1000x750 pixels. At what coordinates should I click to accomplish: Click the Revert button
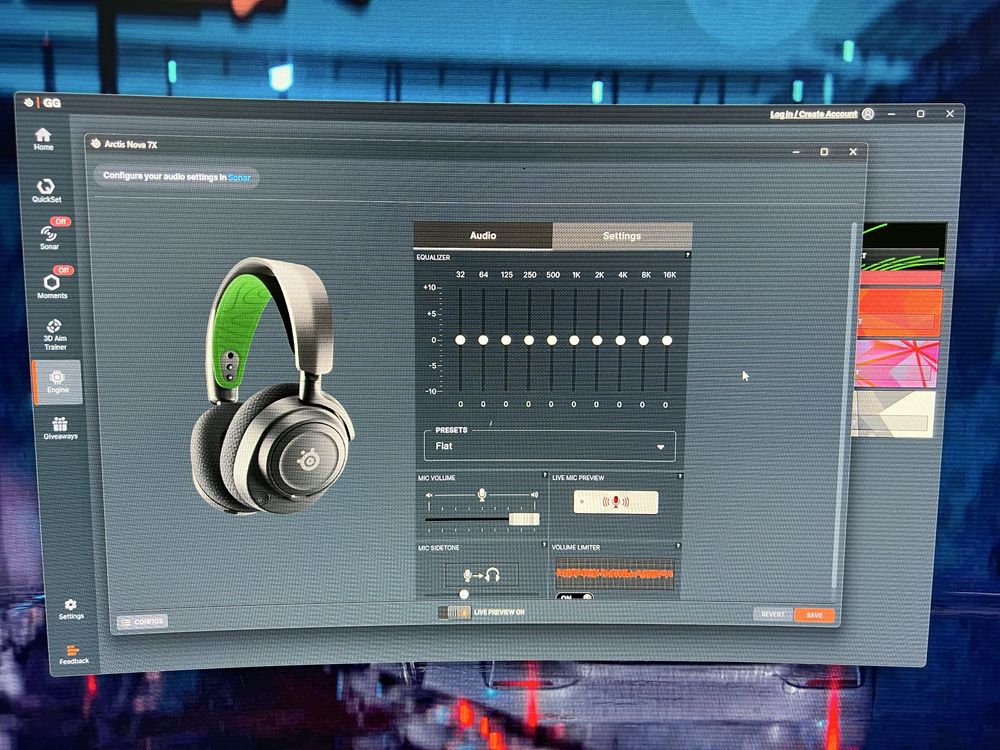coord(773,614)
